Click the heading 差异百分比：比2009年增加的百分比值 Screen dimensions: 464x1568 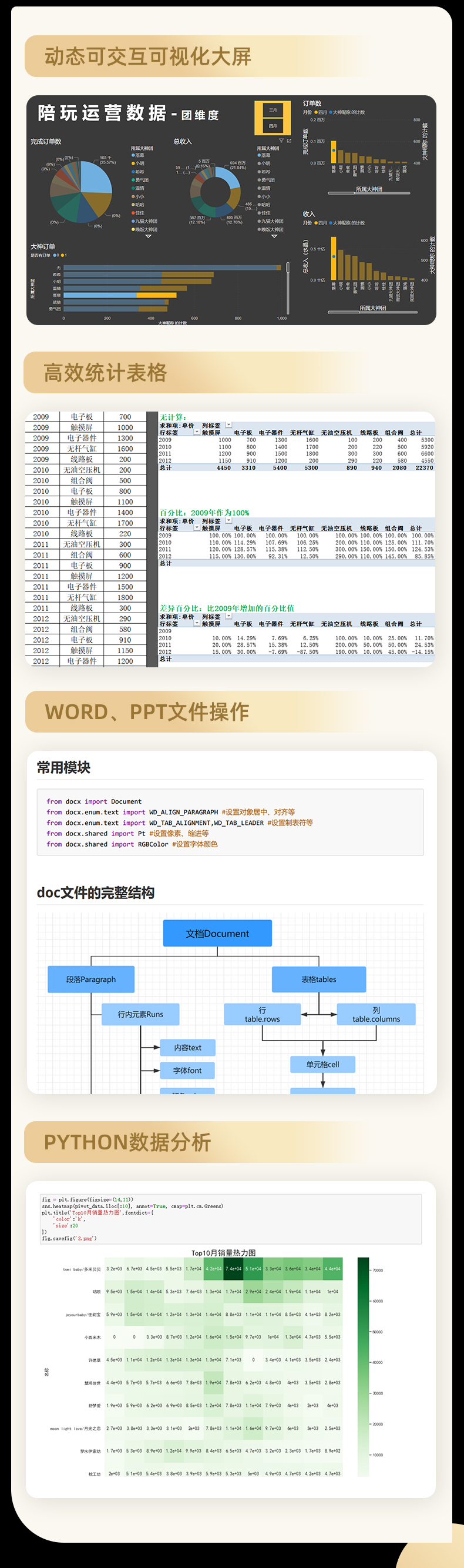(x=227, y=608)
